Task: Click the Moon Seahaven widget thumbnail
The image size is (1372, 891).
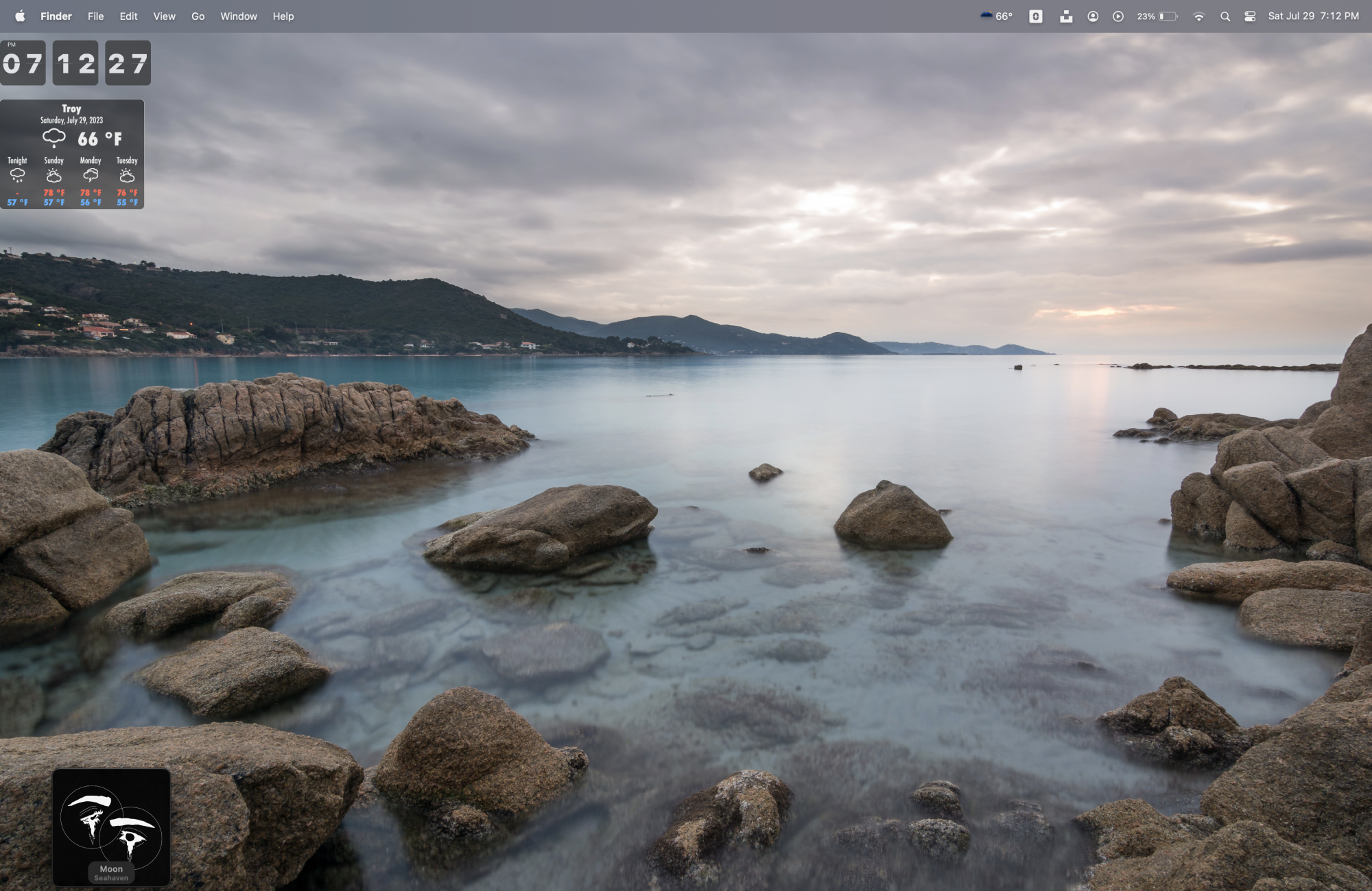Action: [111, 826]
